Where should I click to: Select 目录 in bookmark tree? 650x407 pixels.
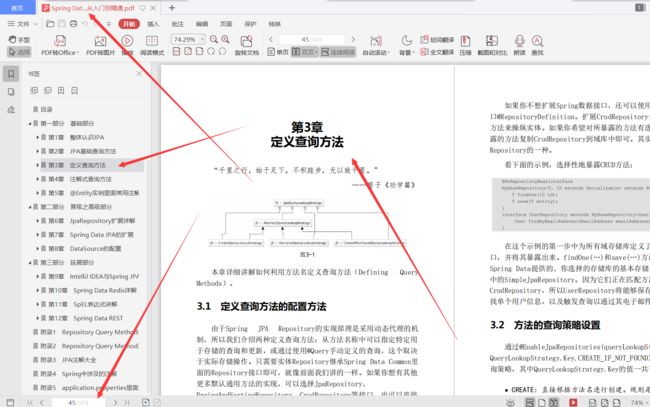coord(43,109)
